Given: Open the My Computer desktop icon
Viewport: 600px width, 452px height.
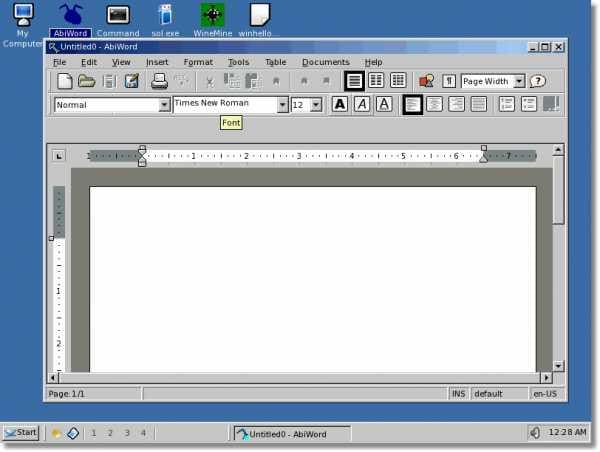Looking at the screenshot, I should 22,25.
